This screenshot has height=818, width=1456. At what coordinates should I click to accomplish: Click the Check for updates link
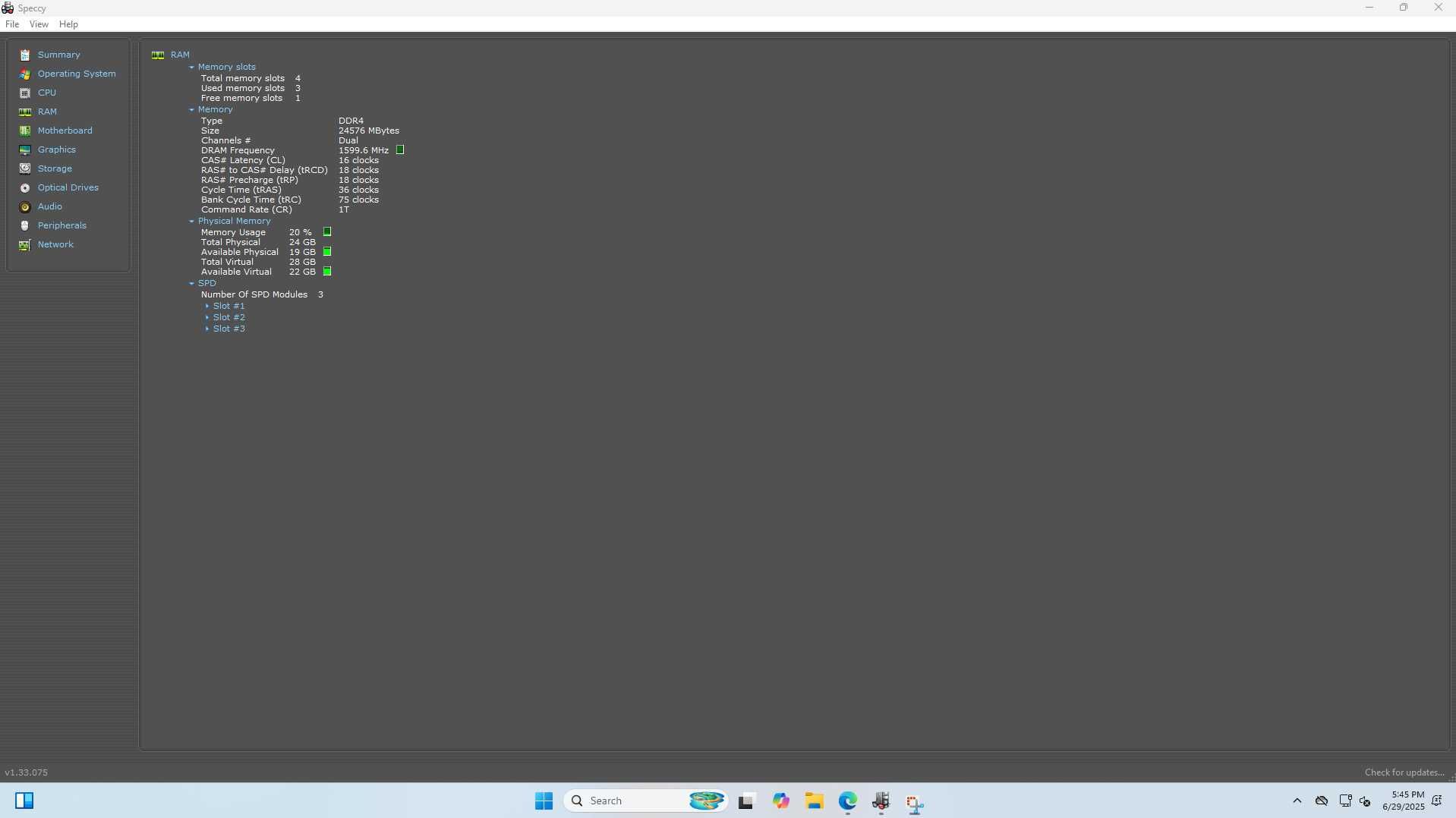click(1404, 772)
